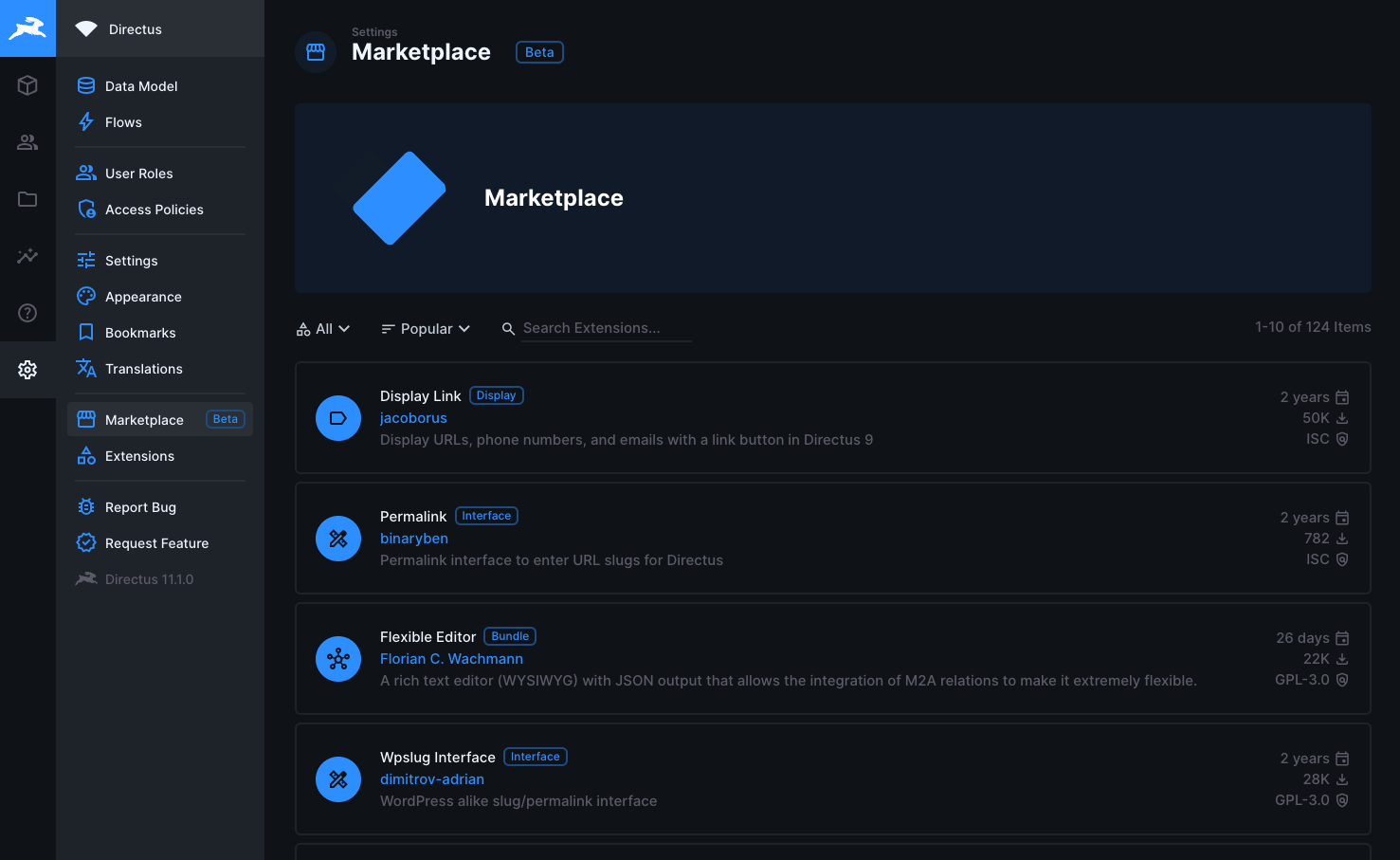Image resolution: width=1400 pixels, height=860 pixels.
Task: Click the Wpslug Interface round icon
Action: pos(338,779)
